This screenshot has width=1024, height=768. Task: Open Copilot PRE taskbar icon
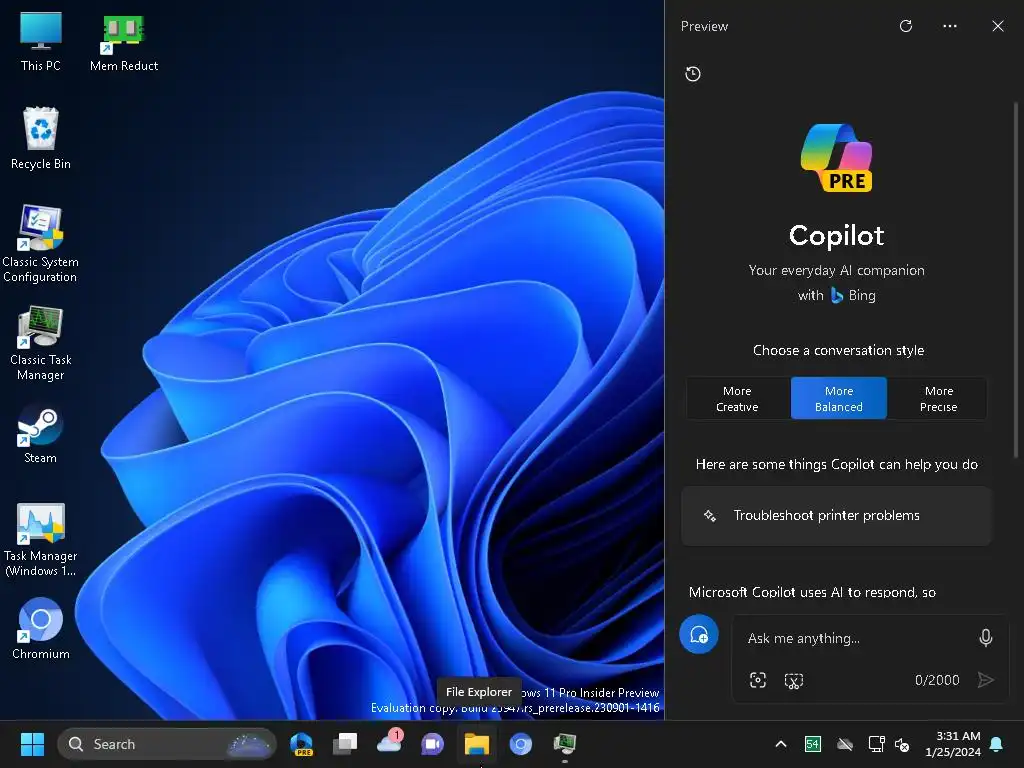pos(302,744)
